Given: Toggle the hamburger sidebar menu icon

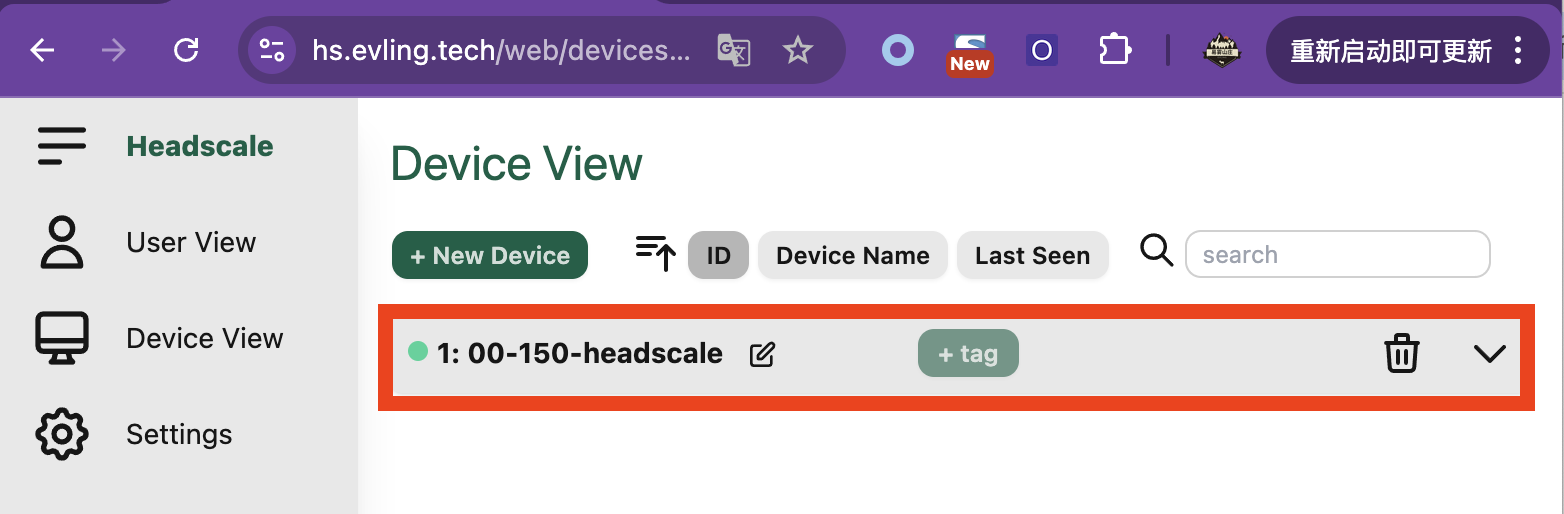Looking at the screenshot, I should 62,146.
